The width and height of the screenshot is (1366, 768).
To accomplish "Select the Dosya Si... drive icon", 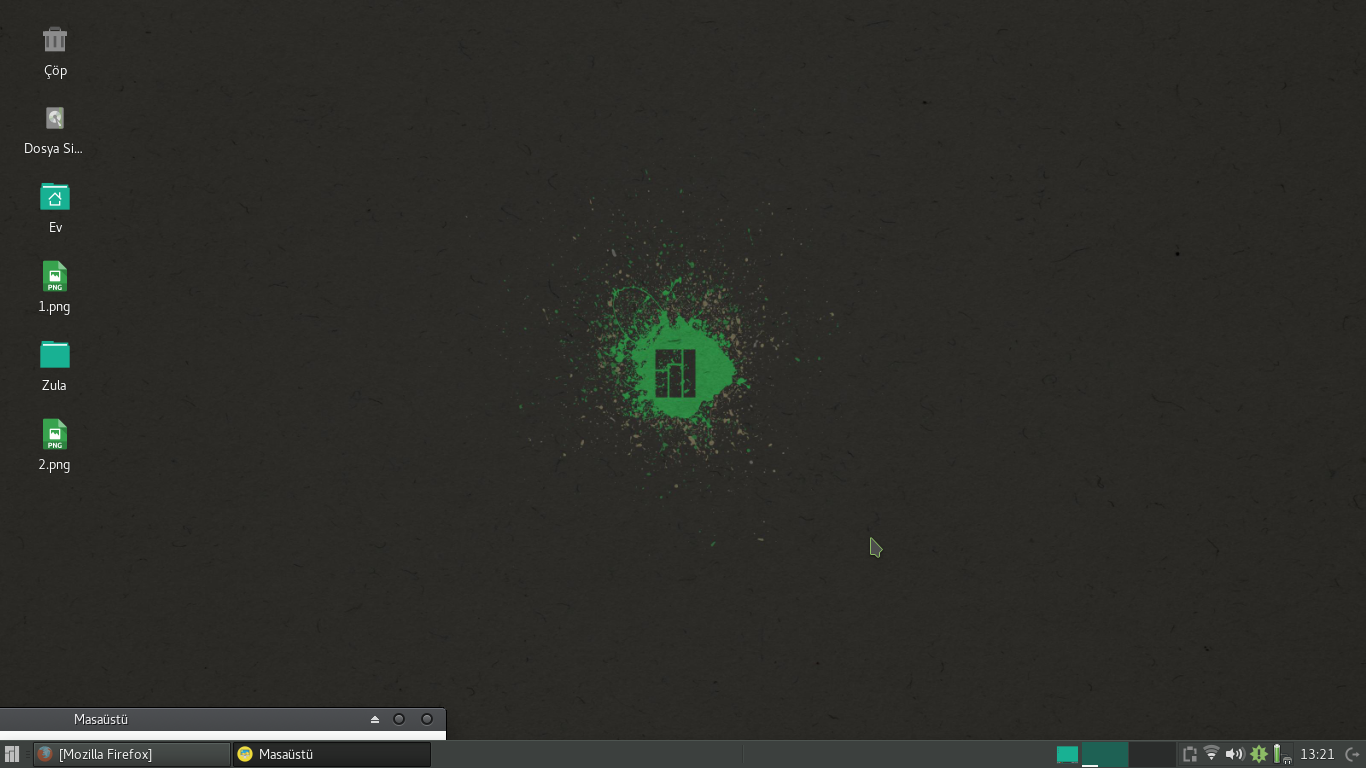I will 55,119.
